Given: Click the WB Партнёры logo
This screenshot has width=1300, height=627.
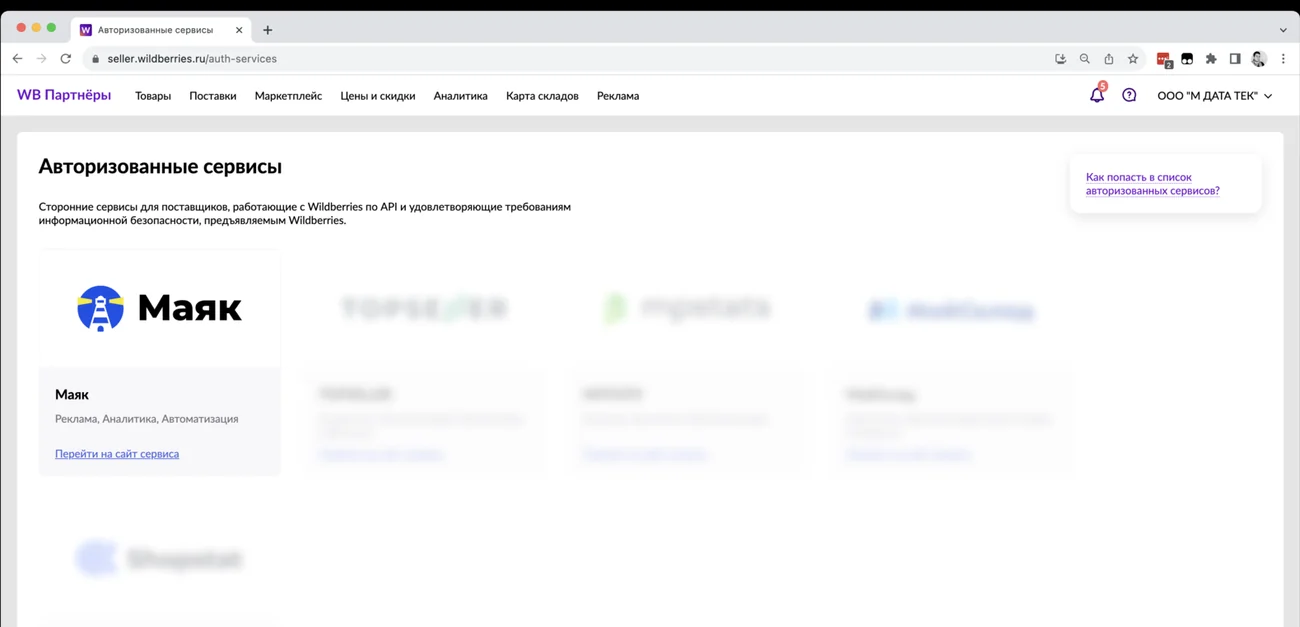Looking at the screenshot, I should 64,95.
